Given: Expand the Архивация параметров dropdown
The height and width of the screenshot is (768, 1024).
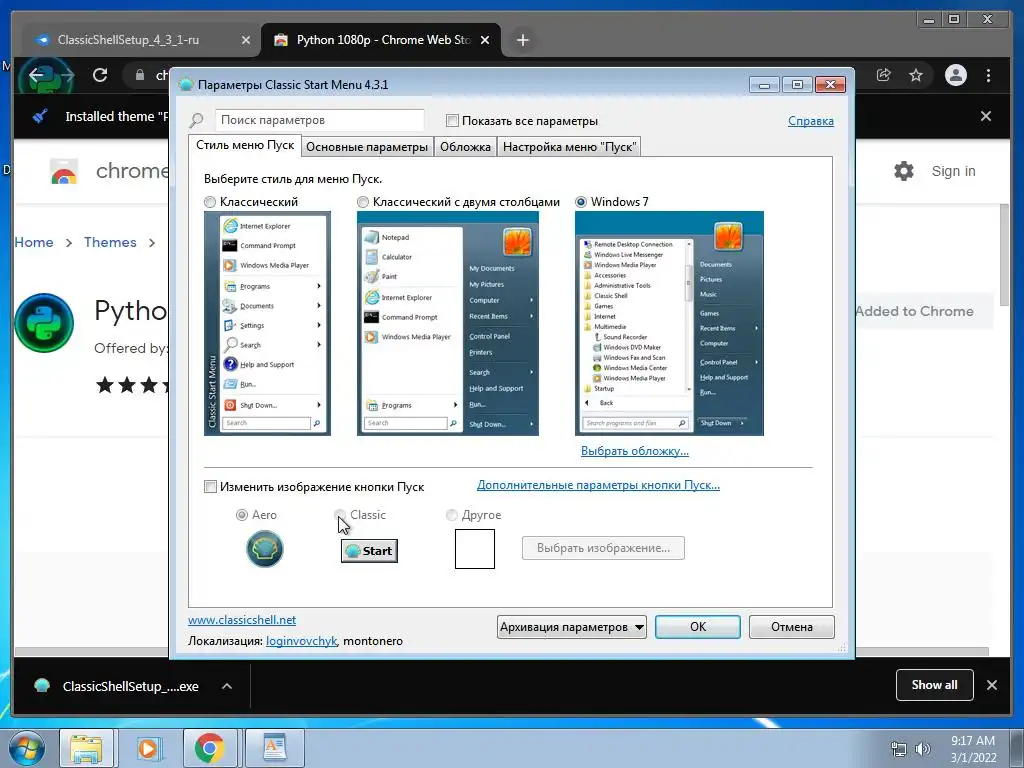Looking at the screenshot, I should tap(571, 627).
